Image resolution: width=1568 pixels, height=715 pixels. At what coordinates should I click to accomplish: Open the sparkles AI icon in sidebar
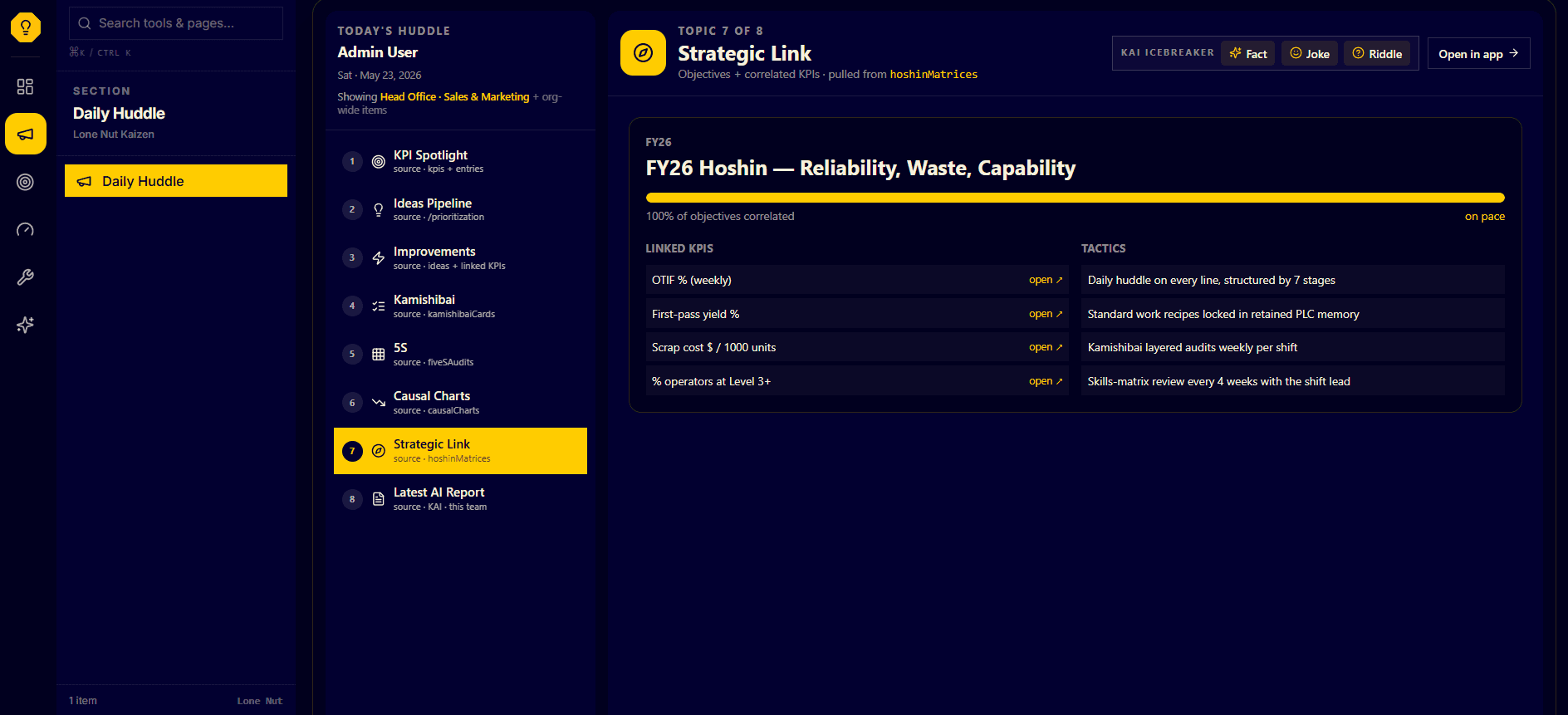click(x=26, y=325)
